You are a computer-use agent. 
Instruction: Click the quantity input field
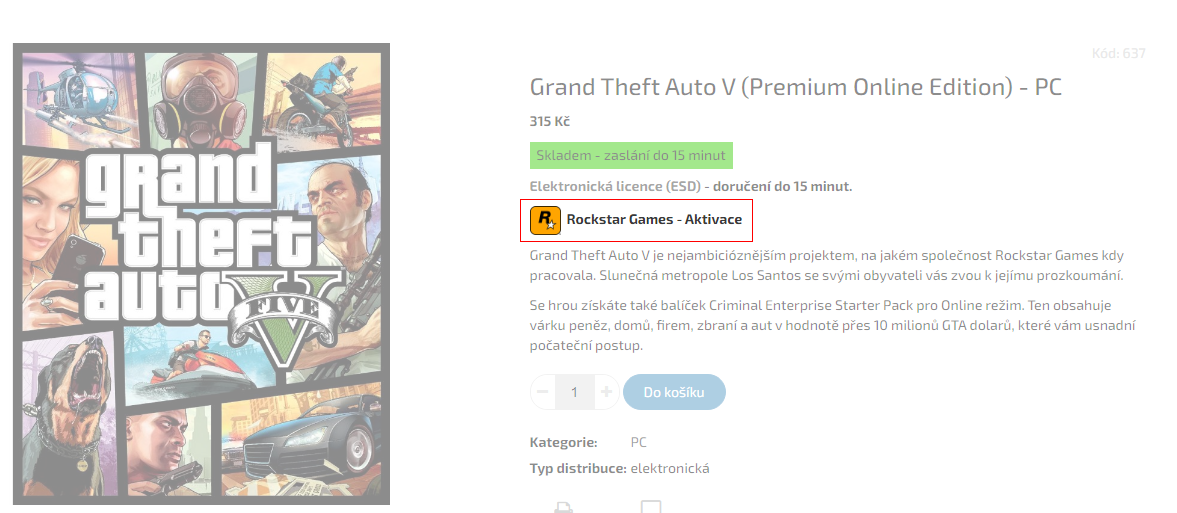pos(575,392)
